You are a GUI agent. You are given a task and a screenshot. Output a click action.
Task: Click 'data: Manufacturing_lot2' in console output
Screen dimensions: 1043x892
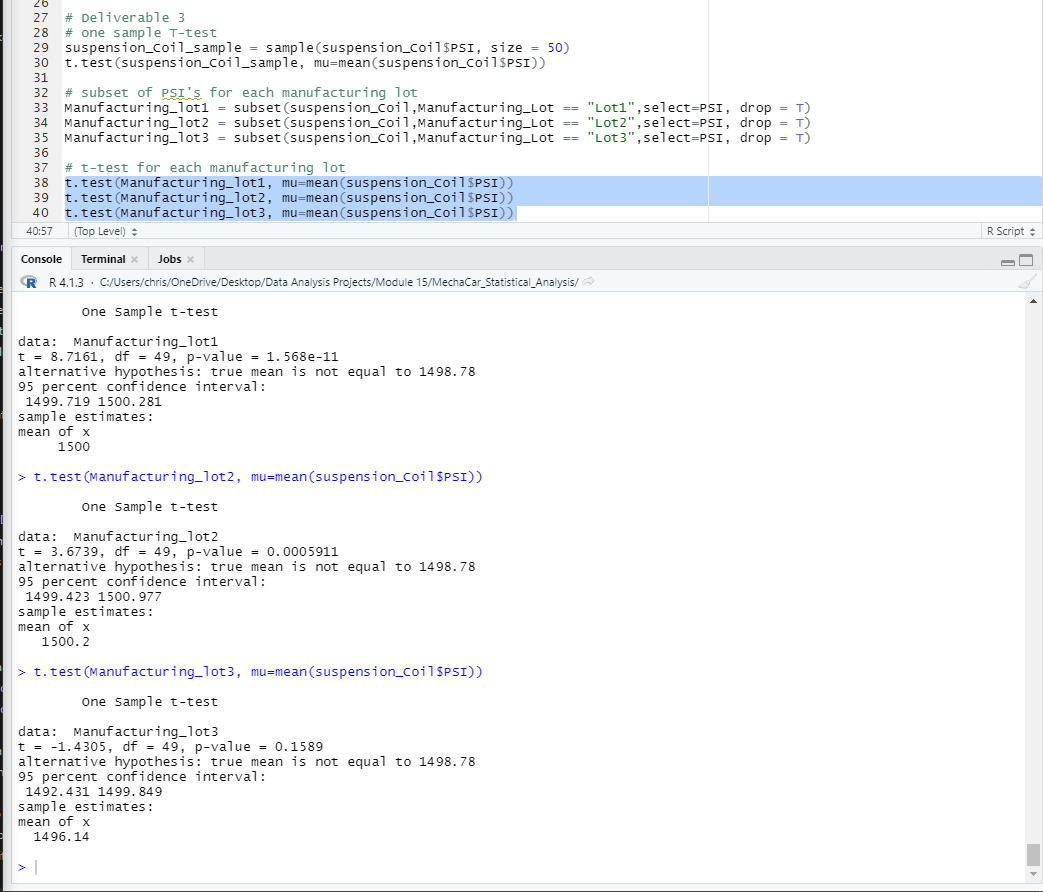click(118, 537)
